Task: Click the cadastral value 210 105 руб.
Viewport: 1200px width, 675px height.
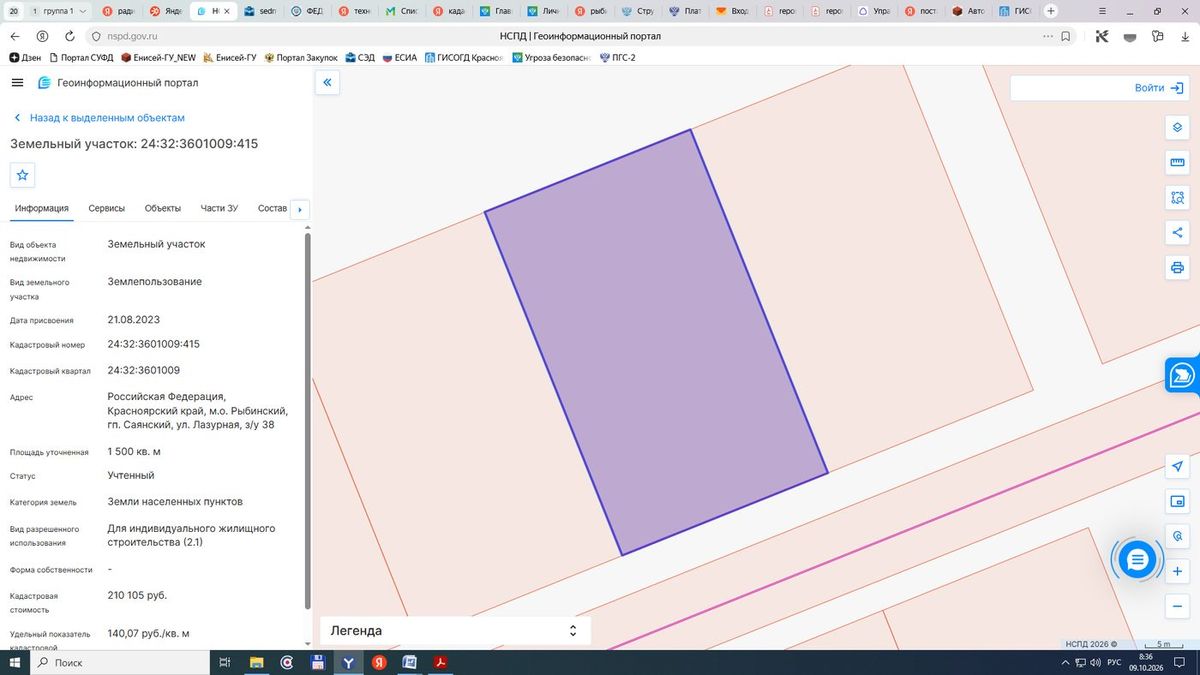Action: pyautogui.click(x=137, y=596)
